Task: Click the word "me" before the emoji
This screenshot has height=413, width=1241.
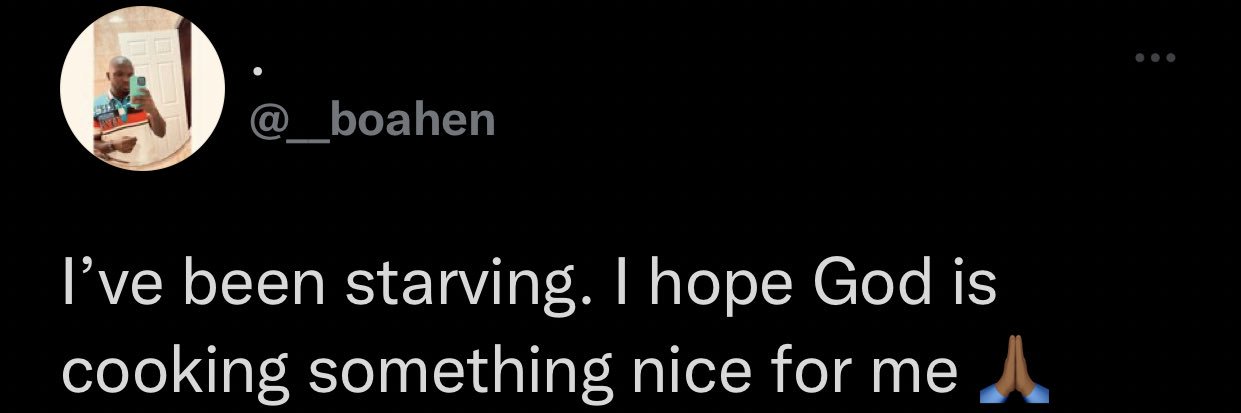Action: pos(916,372)
